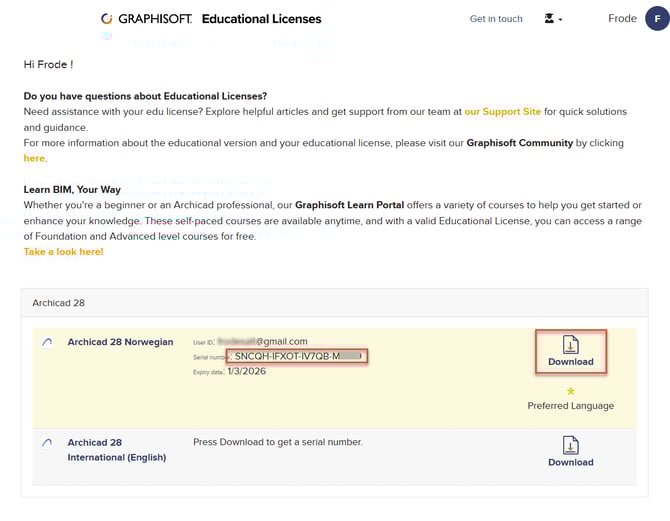Open the graduate user dropdown menu
Screen dimensions: 670x521
coord(553,19)
